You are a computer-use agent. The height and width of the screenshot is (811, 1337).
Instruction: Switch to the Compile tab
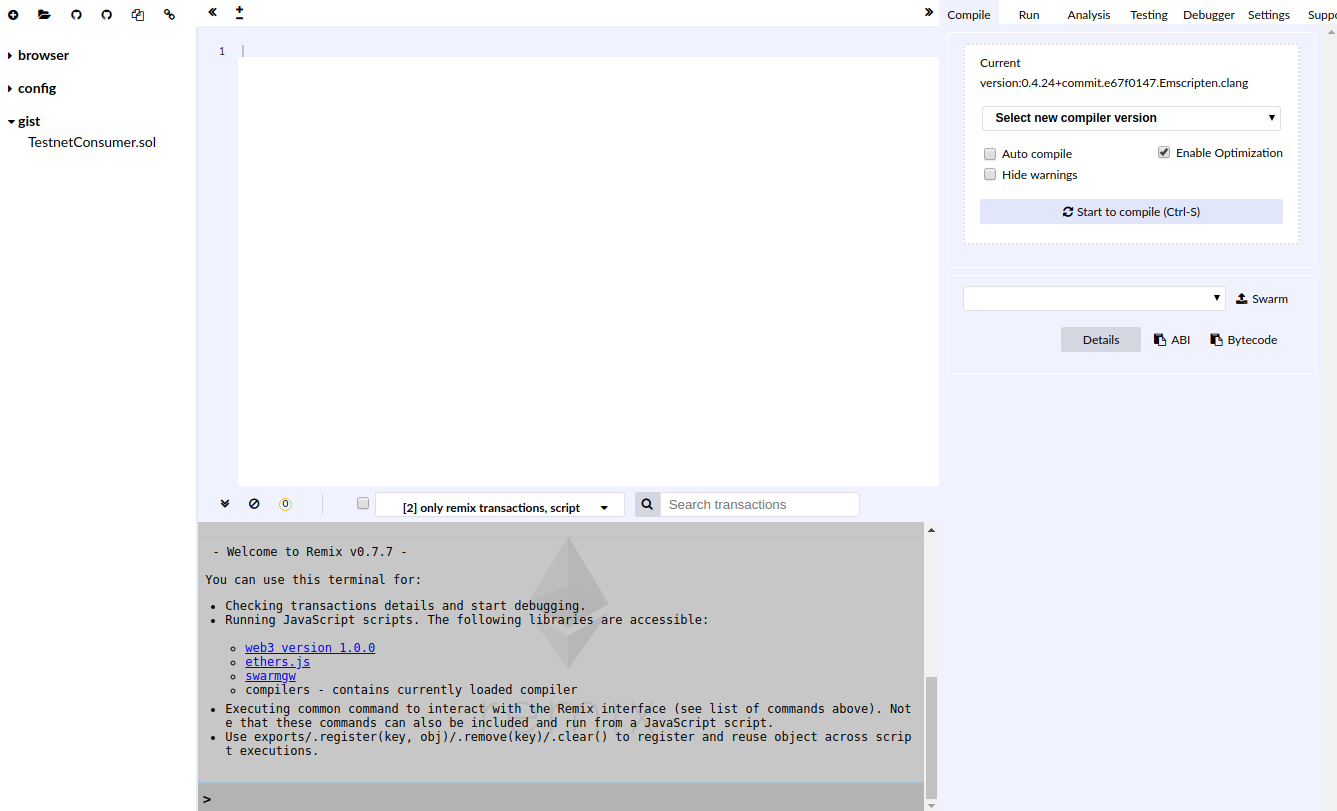[x=969, y=15]
